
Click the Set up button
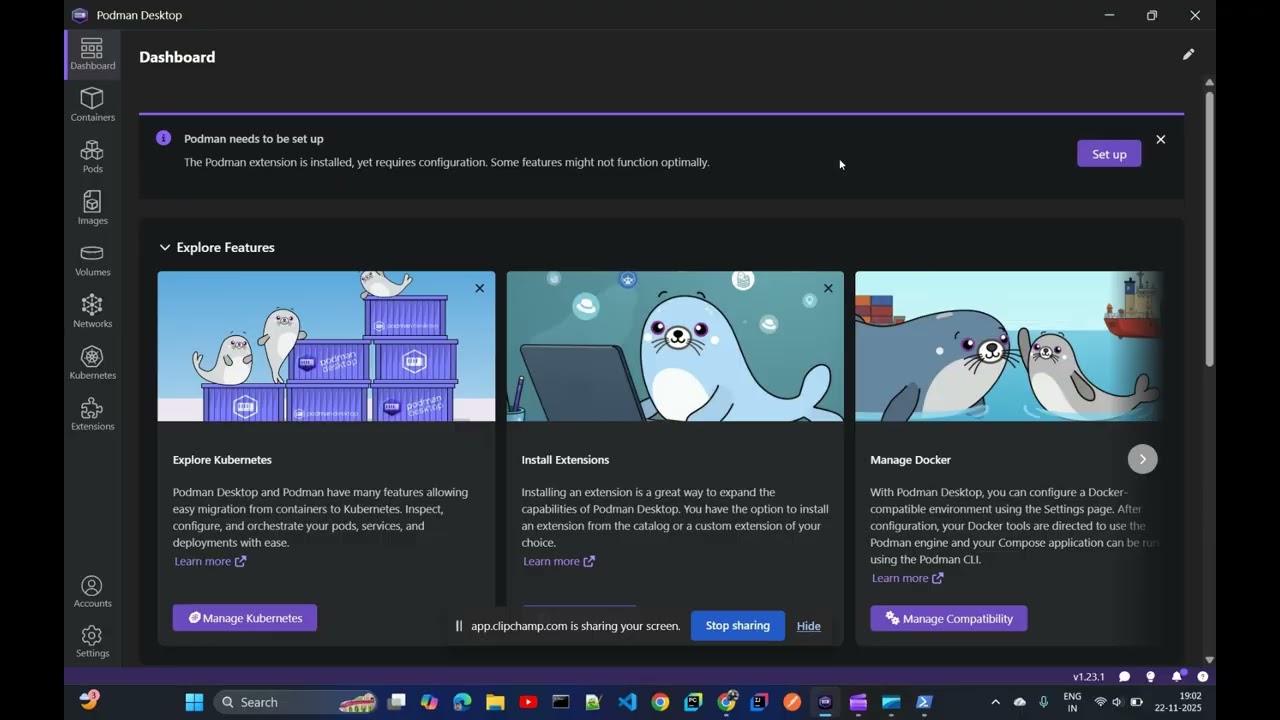1109,154
